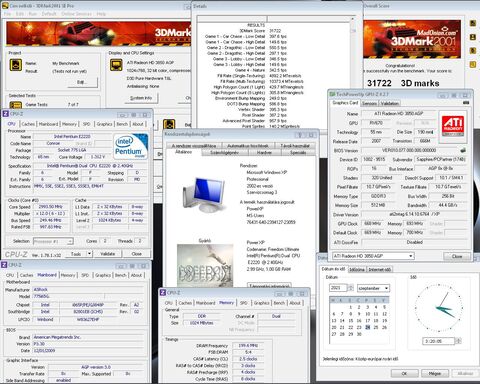The height and width of the screenshot is (384, 480).
Task: Click the Close button in GPU-Z
Action: pyautogui.click(x=457, y=256)
